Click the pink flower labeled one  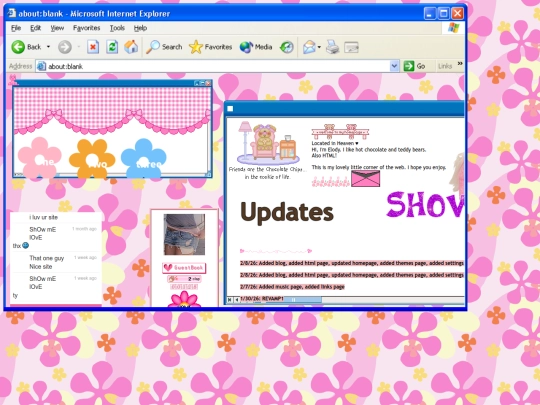pyautogui.click(x=39, y=158)
